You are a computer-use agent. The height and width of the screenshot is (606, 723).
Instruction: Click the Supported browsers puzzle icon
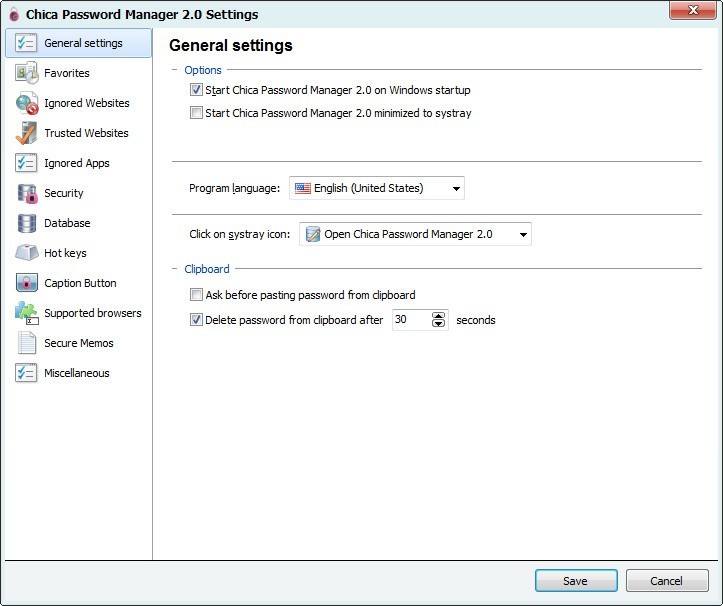[x=26, y=313]
